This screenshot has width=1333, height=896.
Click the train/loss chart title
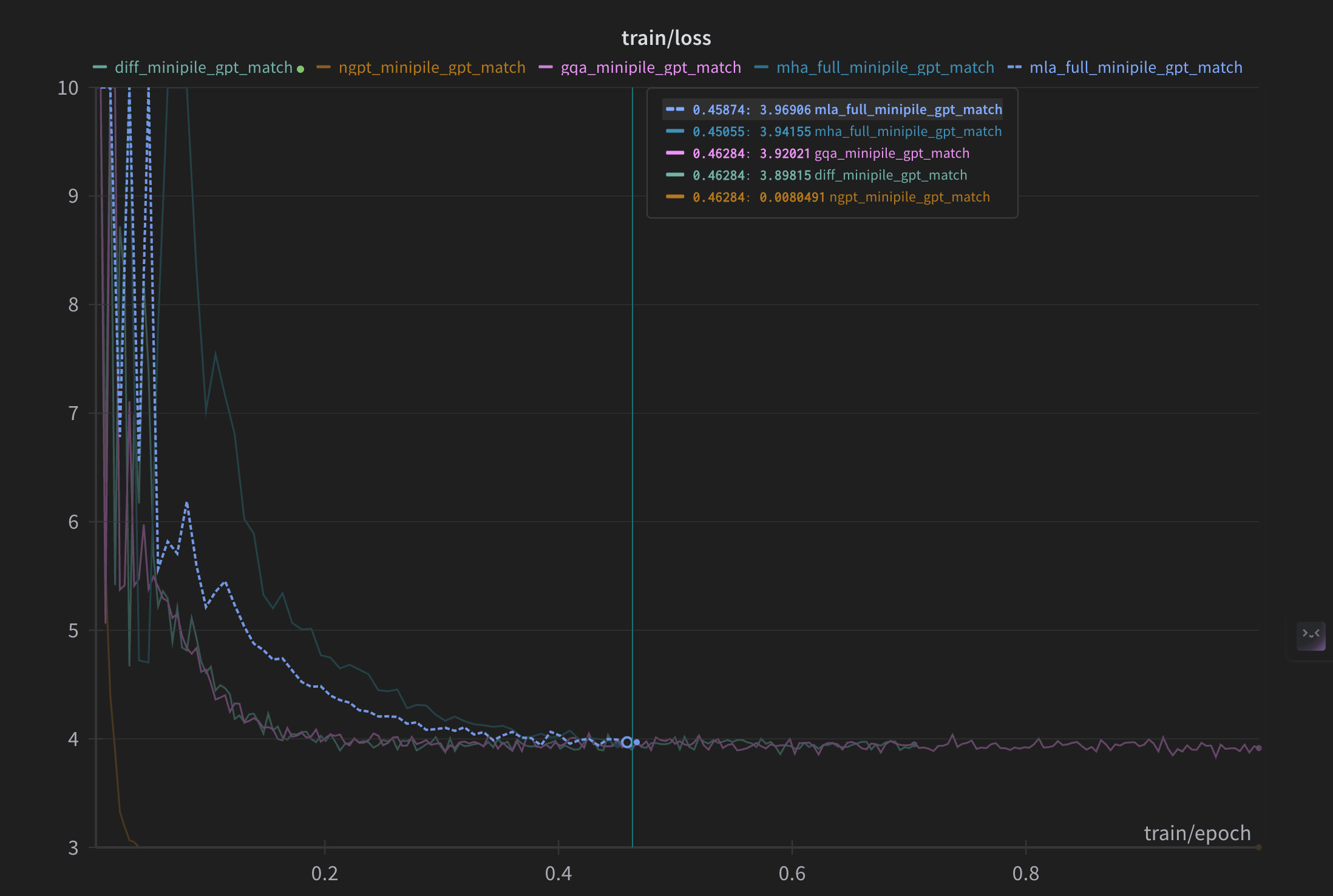pos(666,38)
